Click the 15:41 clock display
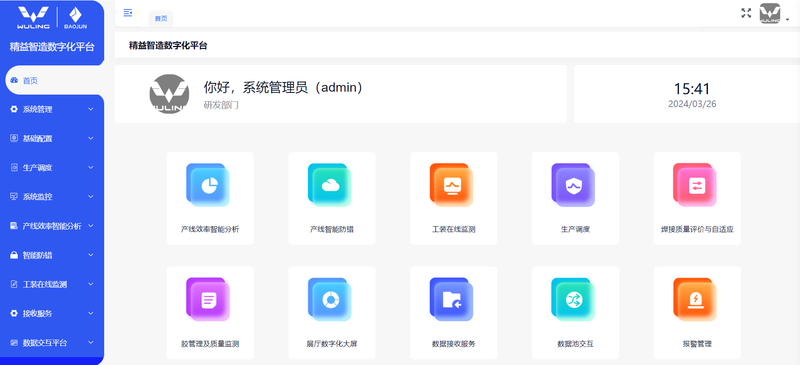Image resolution: width=800 pixels, height=365 pixels. (x=692, y=89)
